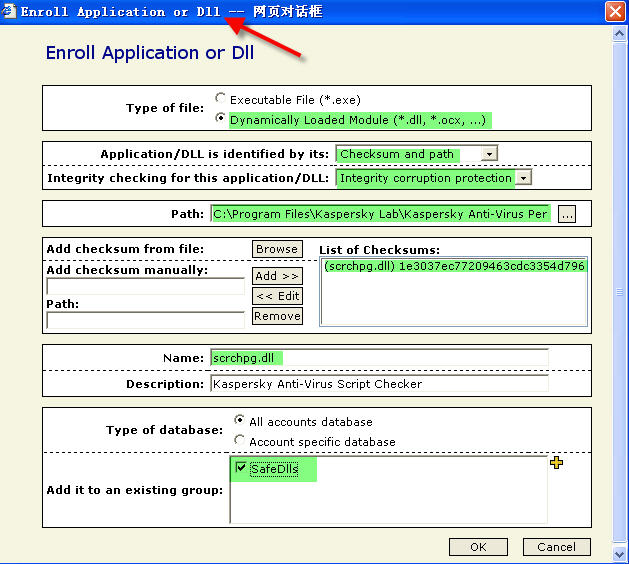629x564 pixels.
Task: Click the vertical scrollbar thumb
Action: pyautogui.click(x=619, y=292)
